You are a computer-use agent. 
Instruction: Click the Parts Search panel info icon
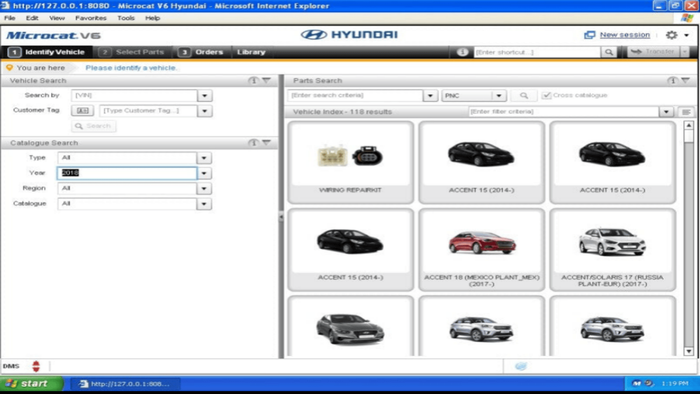[672, 81]
